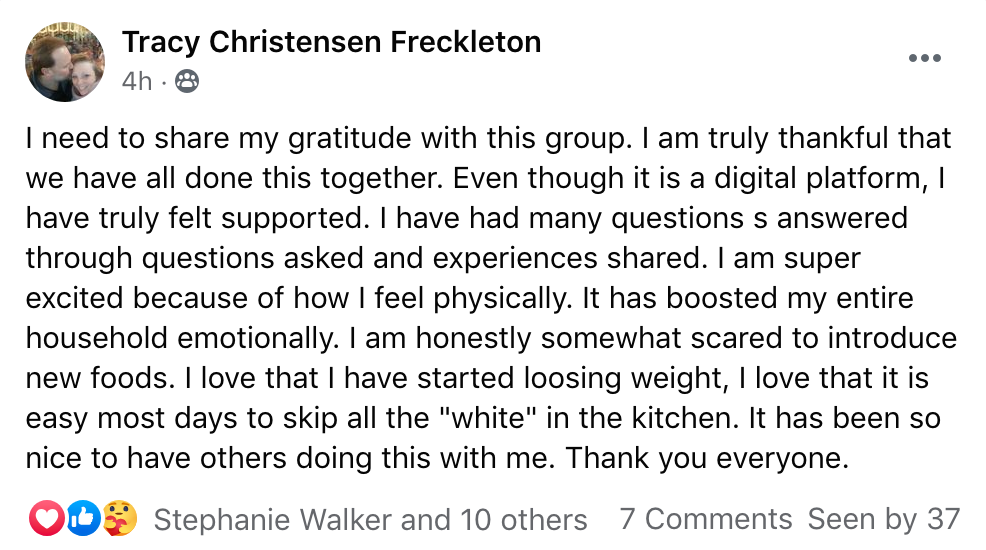Click the blue thumbs-up Like reaction icon
This screenshot has height=550, width=986.
click(x=84, y=519)
